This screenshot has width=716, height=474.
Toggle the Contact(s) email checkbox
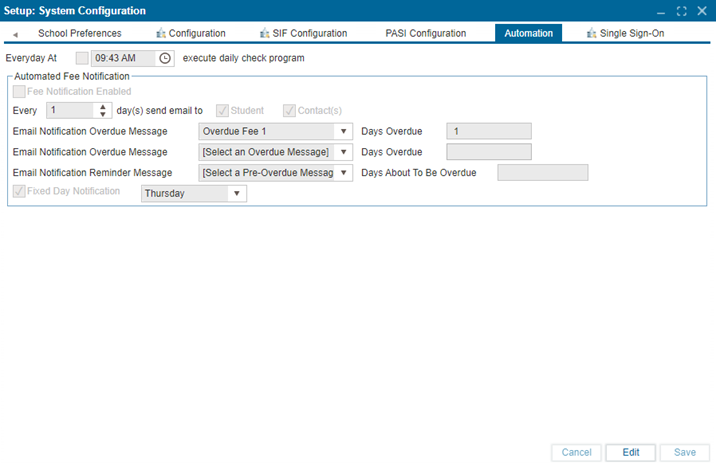click(290, 111)
